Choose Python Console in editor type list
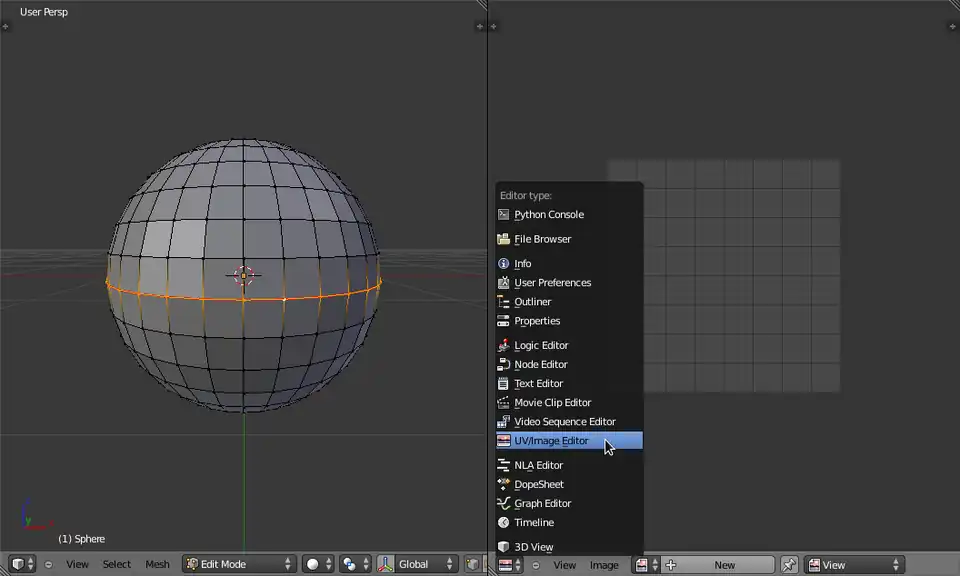The image size is (960, 576). pyautogui.click(x=548, y=215)
